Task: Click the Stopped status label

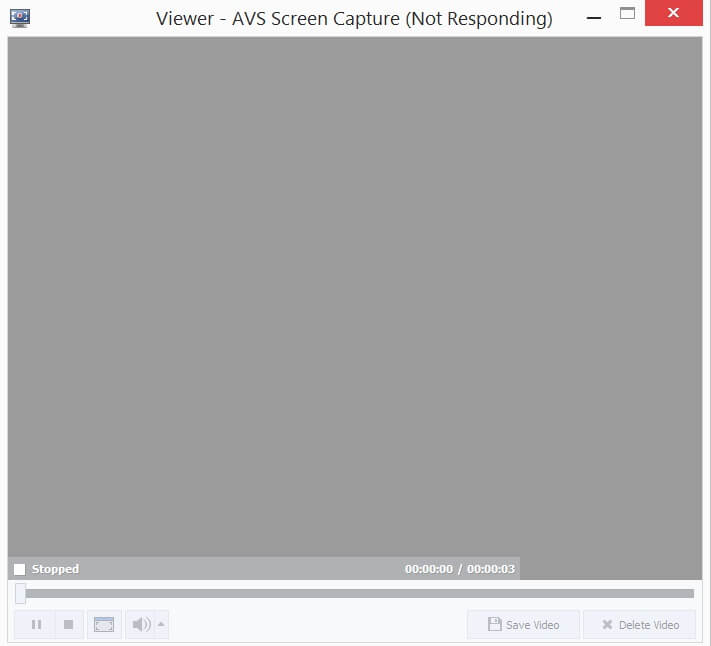Action: pyautogui.click(x=55, y=569)
